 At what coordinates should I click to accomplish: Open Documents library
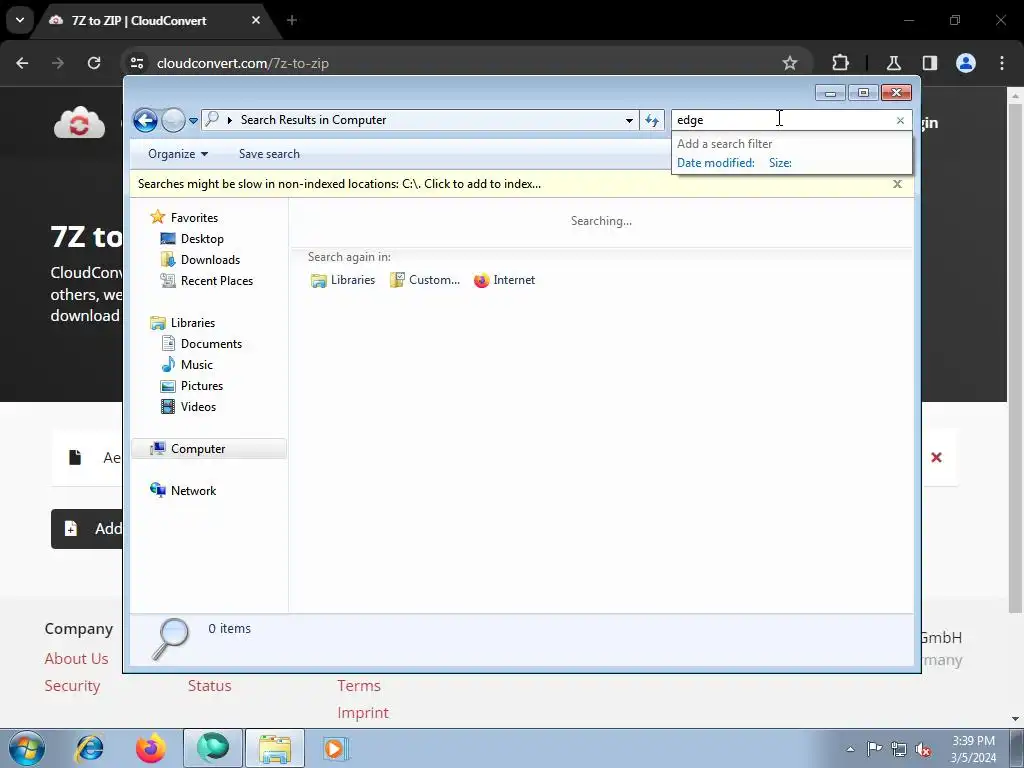(202, 344)
